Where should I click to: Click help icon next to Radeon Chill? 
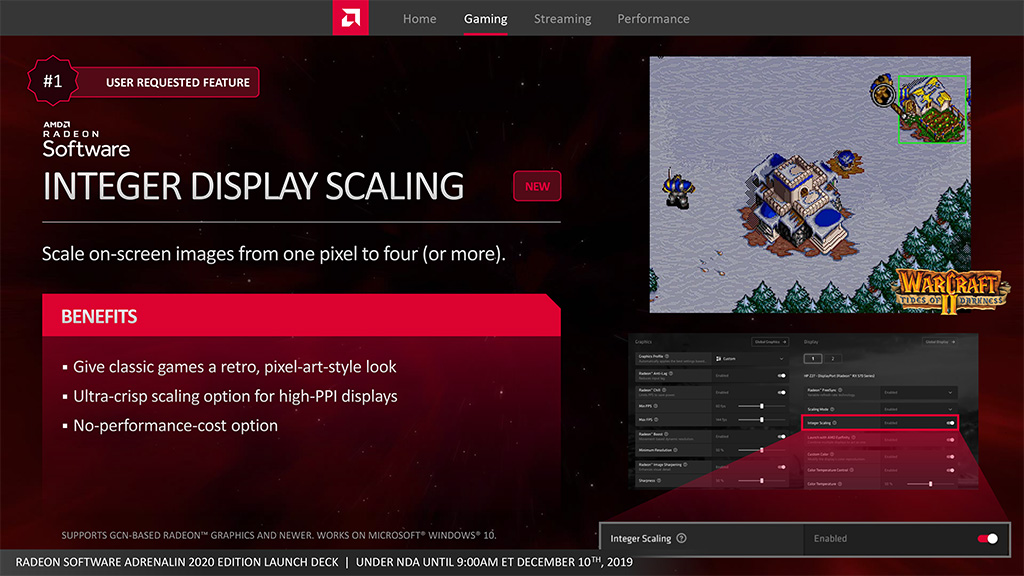[x=664, y=390]
